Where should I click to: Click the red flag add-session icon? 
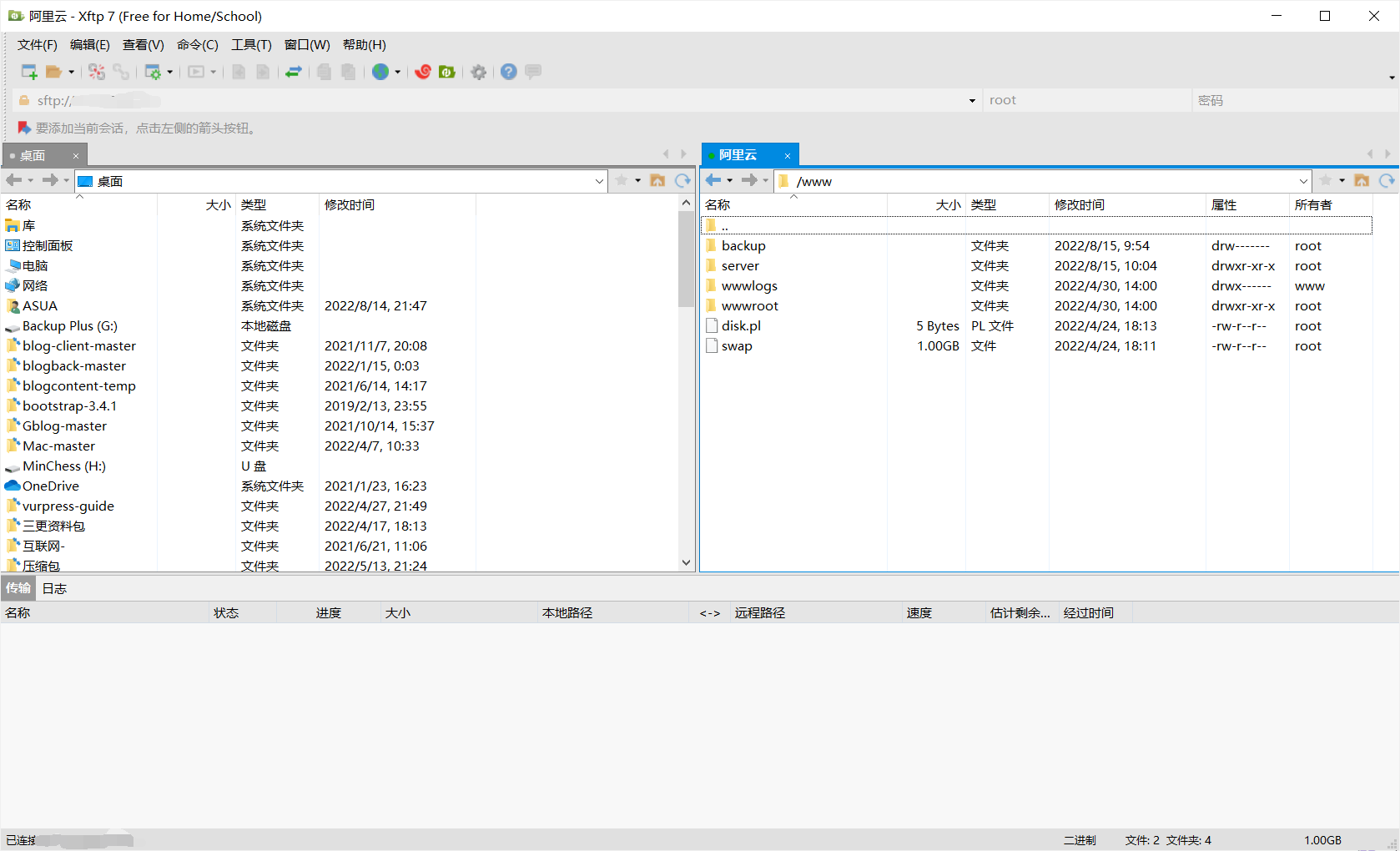pyautogui.click(x=24, y=128)
